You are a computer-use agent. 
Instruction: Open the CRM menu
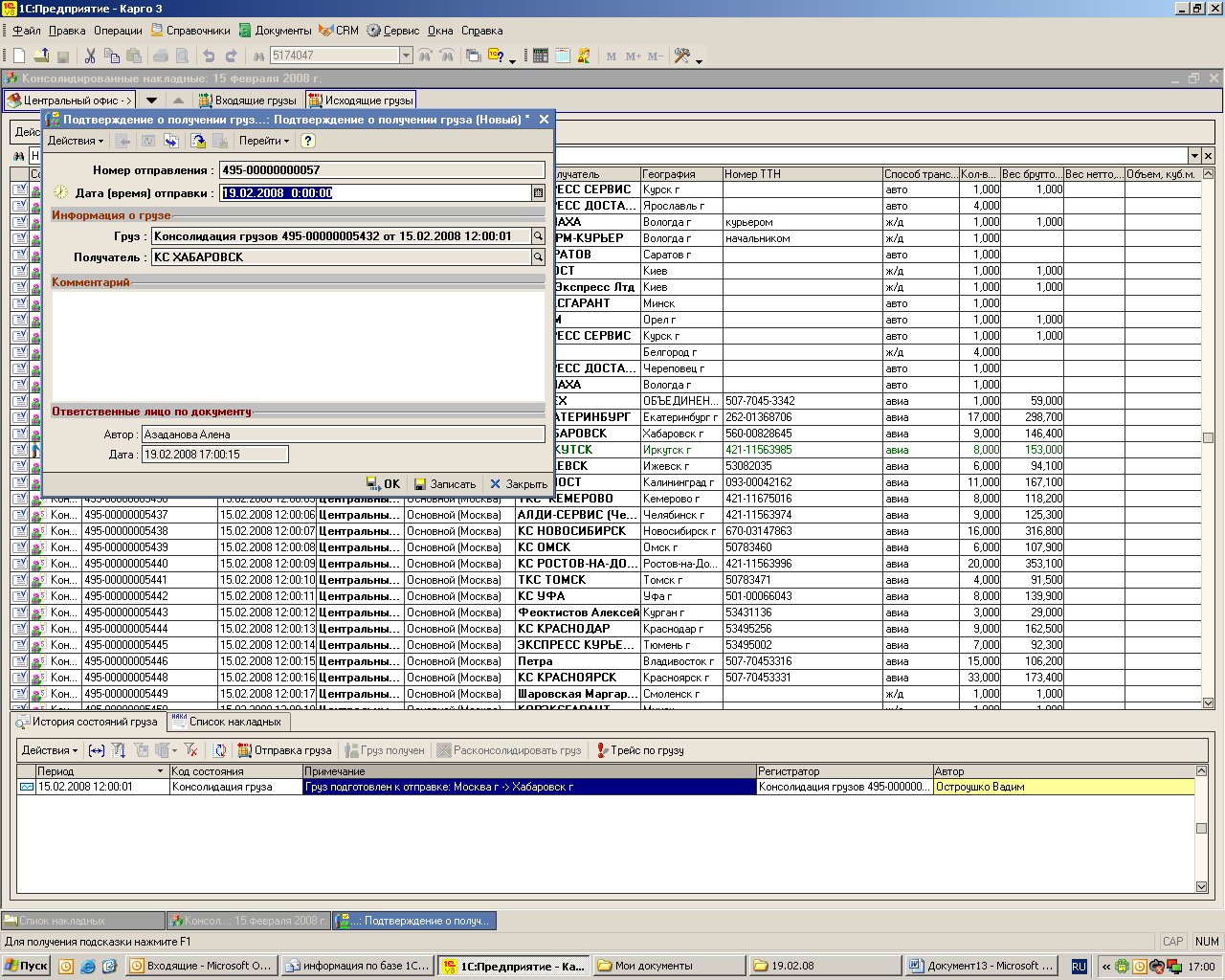click(x=339, y=31)
